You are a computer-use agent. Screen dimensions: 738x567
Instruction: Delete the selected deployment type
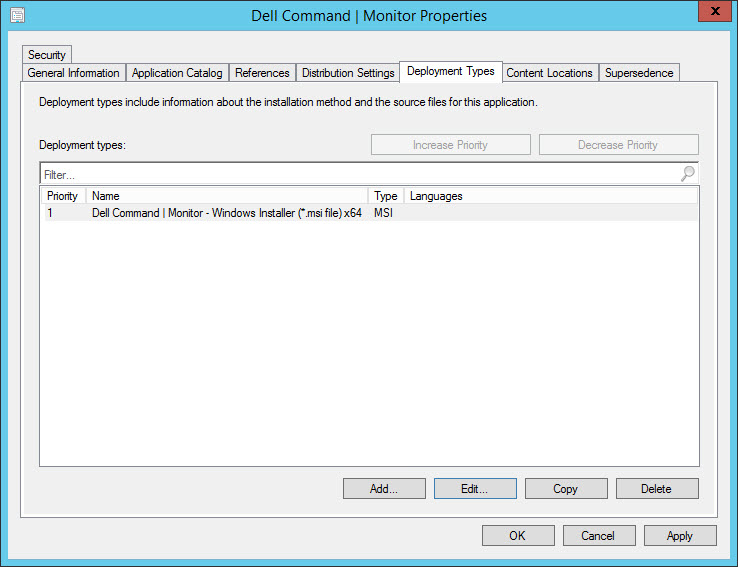coord(656,489)
